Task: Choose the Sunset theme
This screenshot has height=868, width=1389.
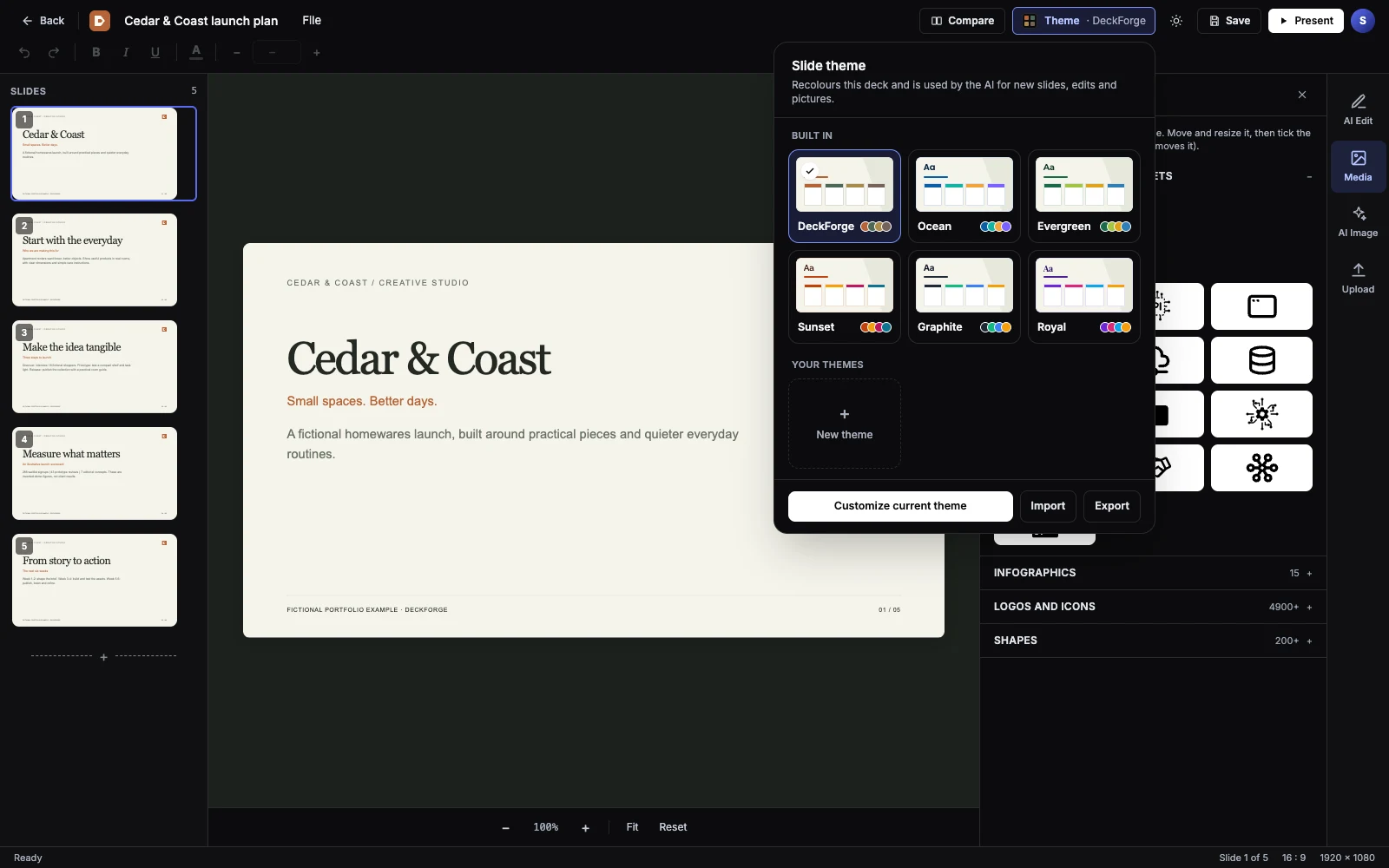Action: pyautogui.click(x=845, y=297)
